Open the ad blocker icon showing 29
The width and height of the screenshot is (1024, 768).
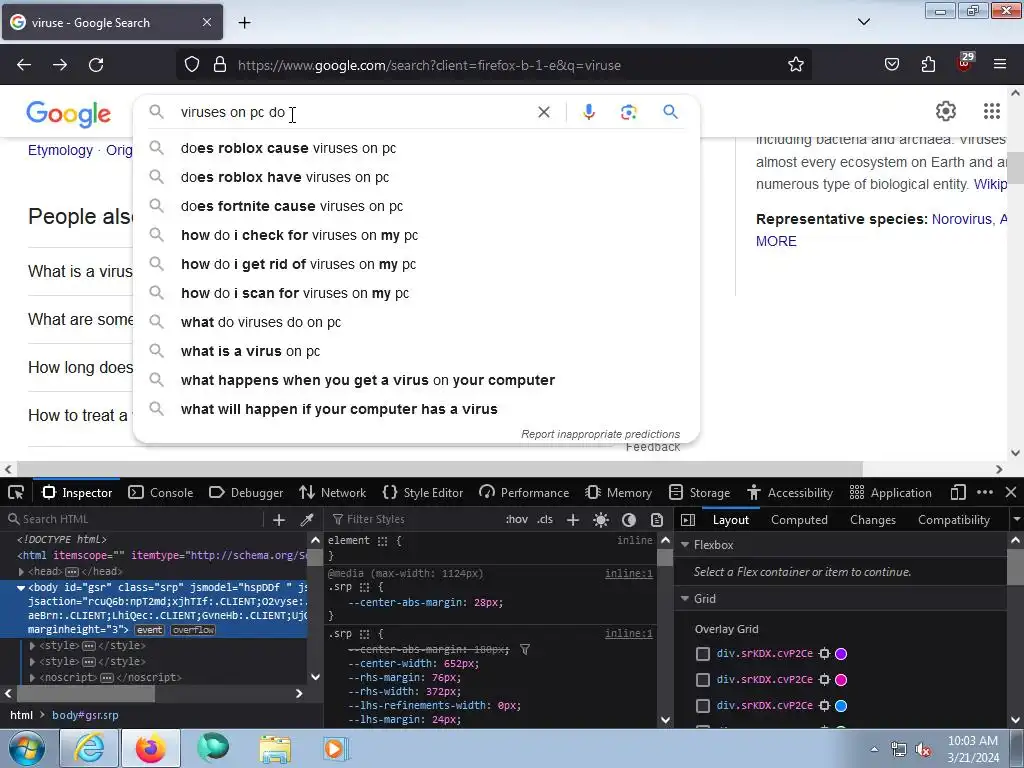click(x=965, y=63)
